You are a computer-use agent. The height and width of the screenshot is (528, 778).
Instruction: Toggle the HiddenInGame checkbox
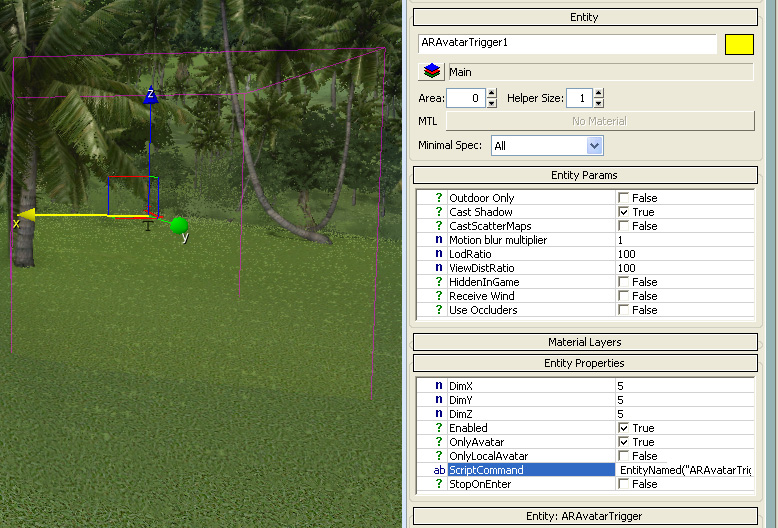click(623, 282)
